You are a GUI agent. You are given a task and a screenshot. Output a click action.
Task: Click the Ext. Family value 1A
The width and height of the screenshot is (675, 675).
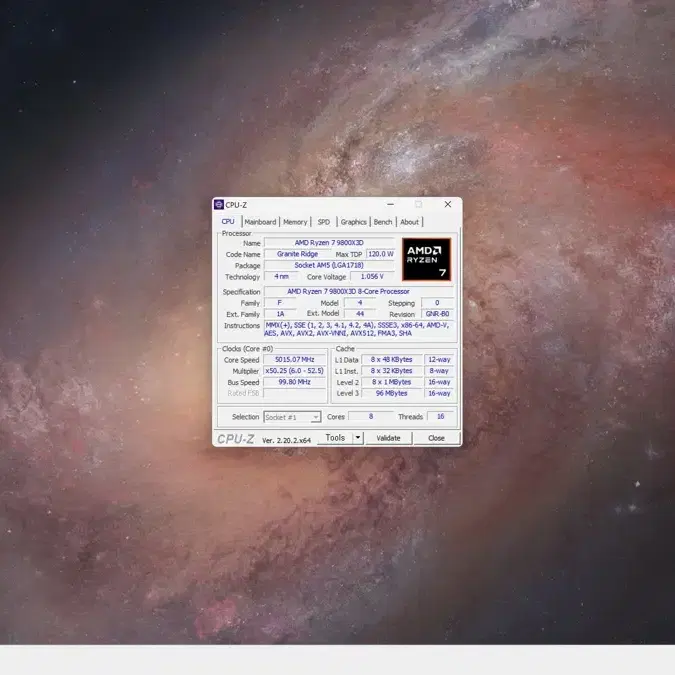pyautogui.click(x=280, y=314)
